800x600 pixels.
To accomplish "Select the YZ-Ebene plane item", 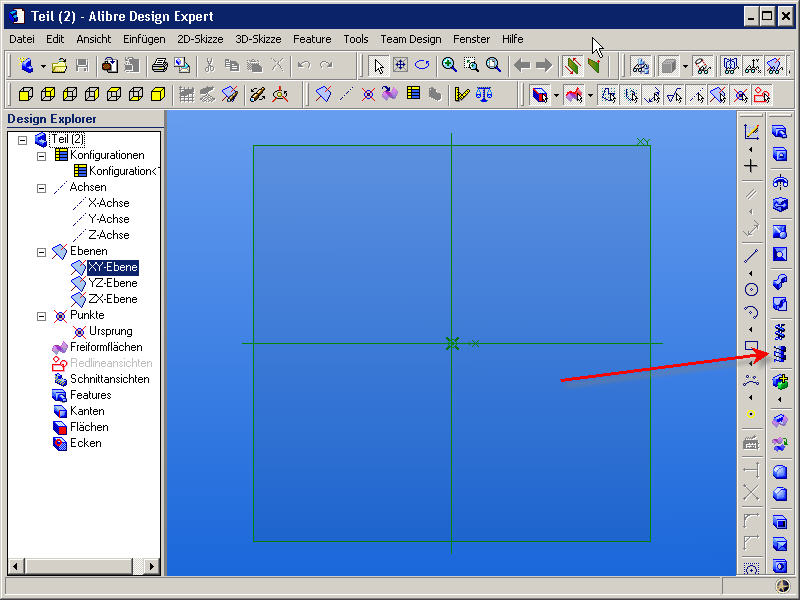I will point(113,283).
